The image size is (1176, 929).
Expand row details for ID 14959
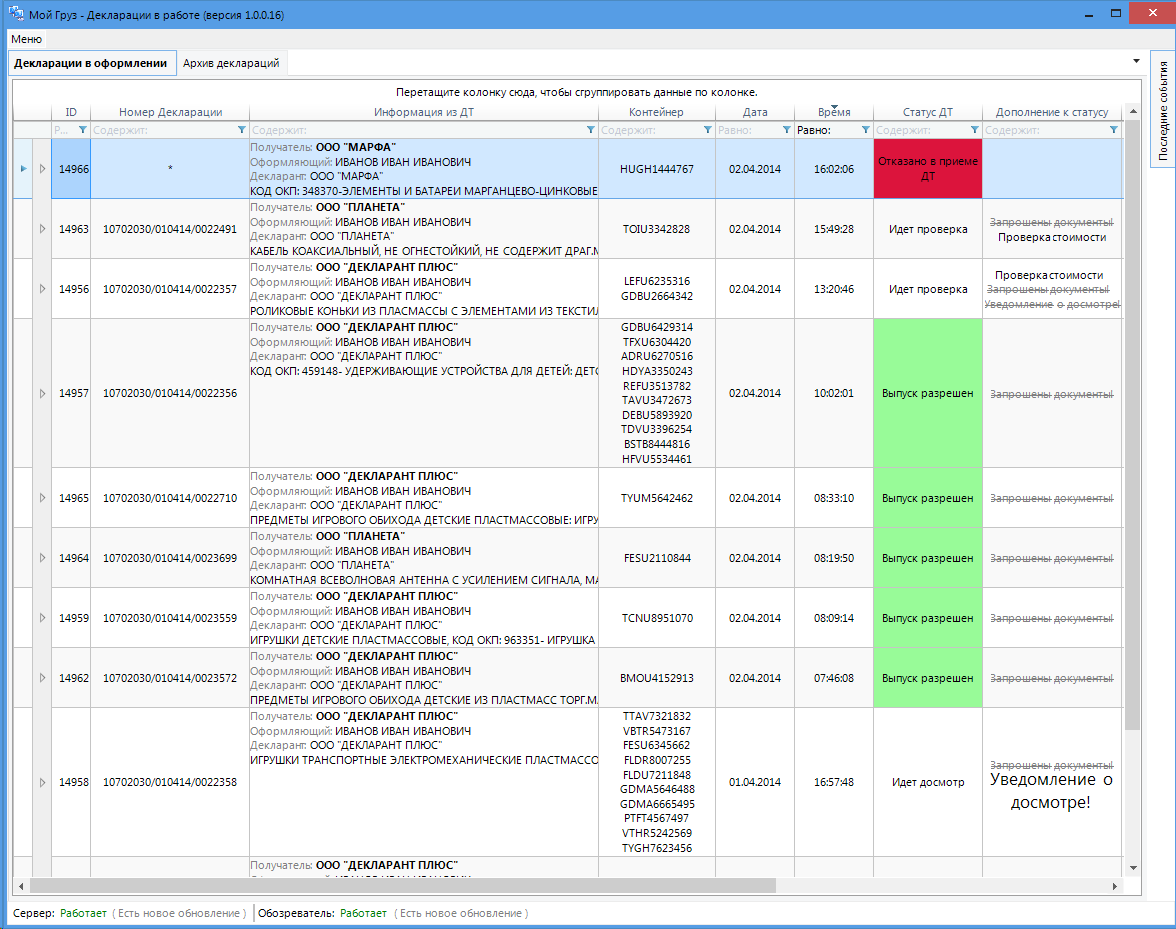pyautogui.click(x=42, y=618)
